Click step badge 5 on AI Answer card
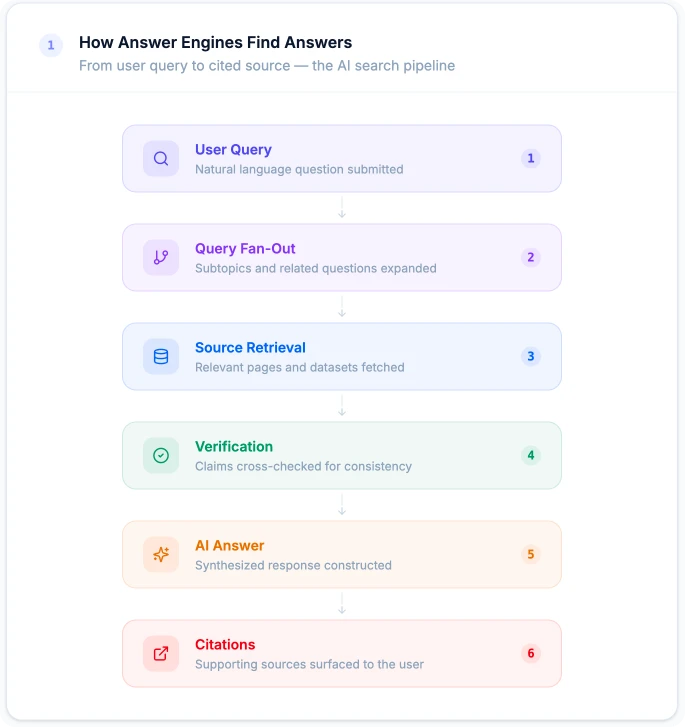 (531, 555)
